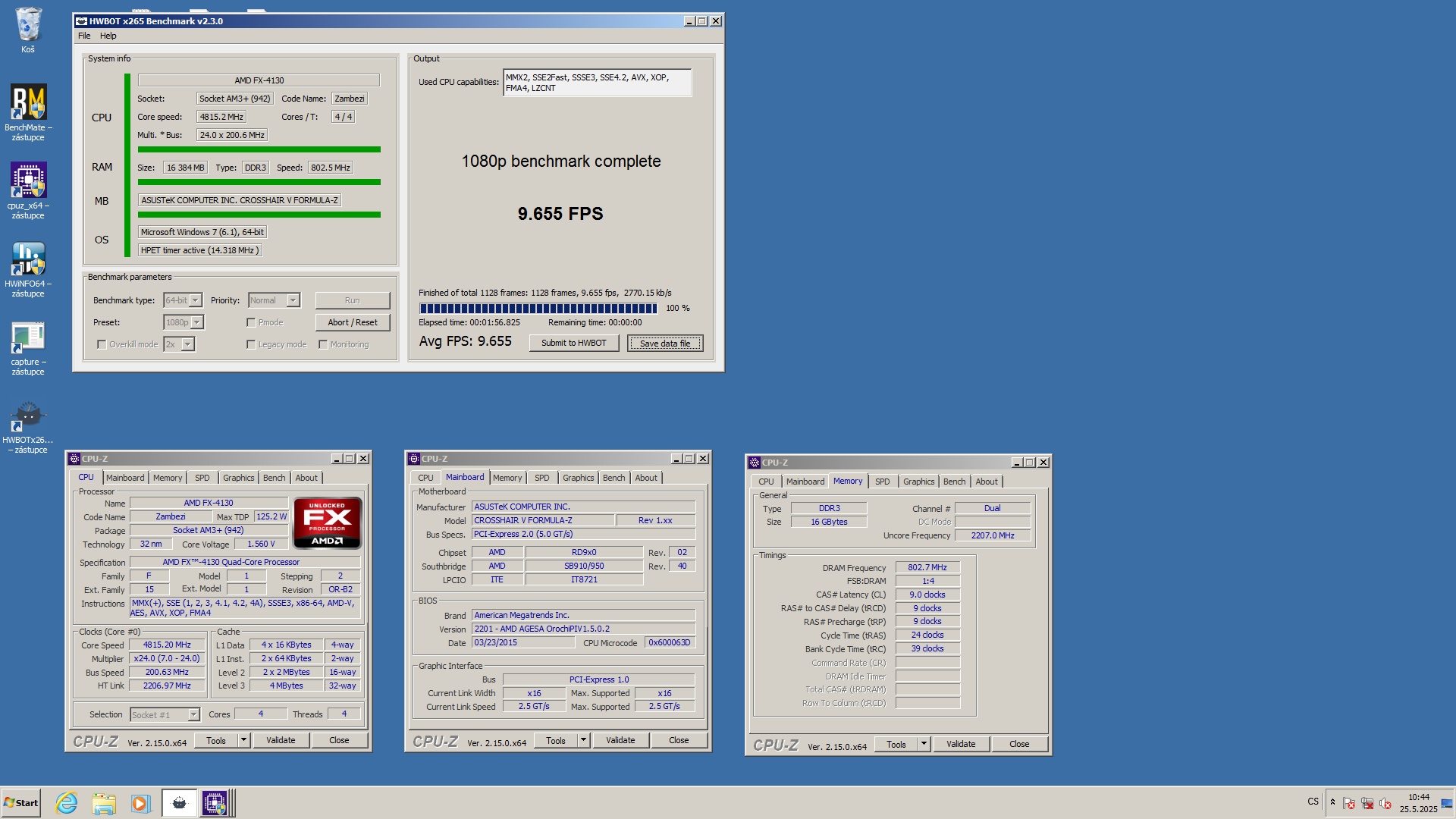Click the DRAM Frequency 802.7 MHz value

(x=927, y=567)
